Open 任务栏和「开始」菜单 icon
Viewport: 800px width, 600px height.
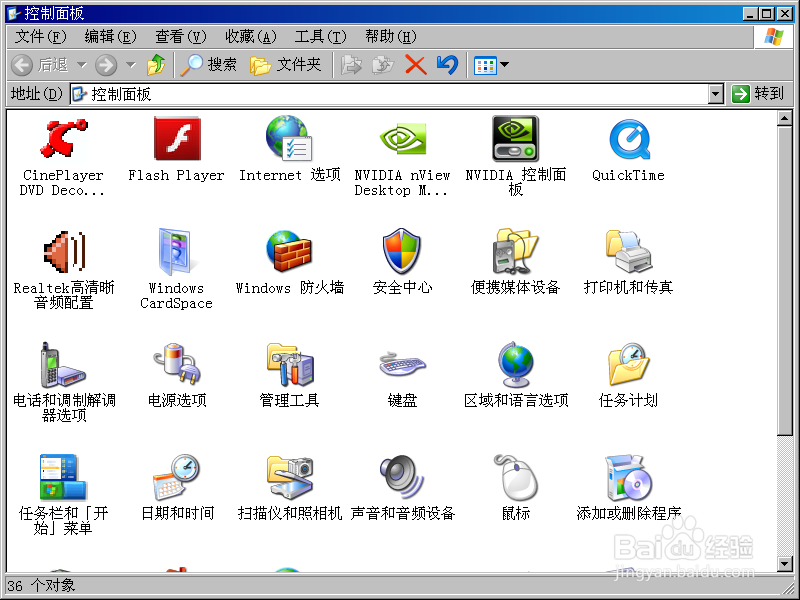pos(64,477)
